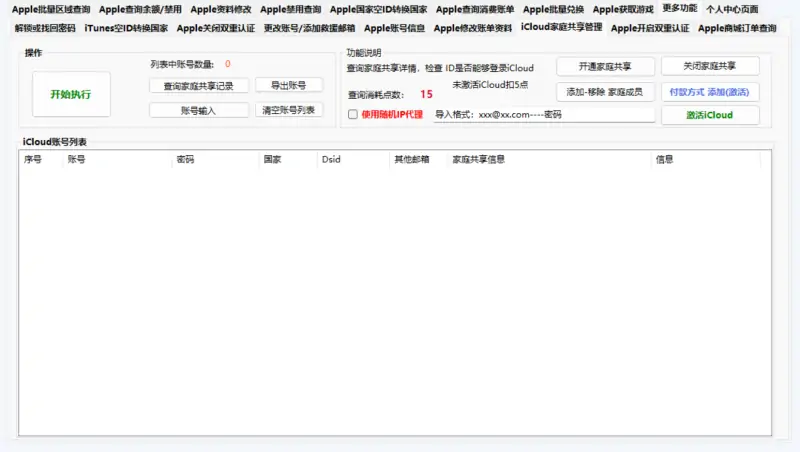Clear the list with 清空账号列表

coord(289,110)
